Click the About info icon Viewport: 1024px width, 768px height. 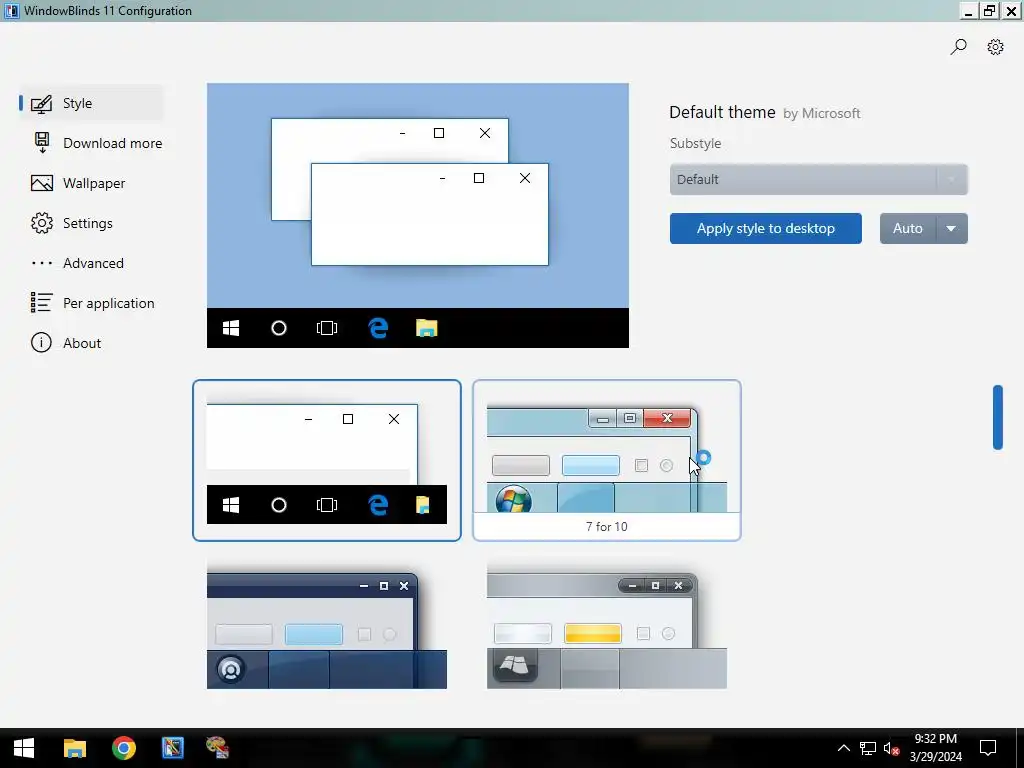[x=41, y=342]
